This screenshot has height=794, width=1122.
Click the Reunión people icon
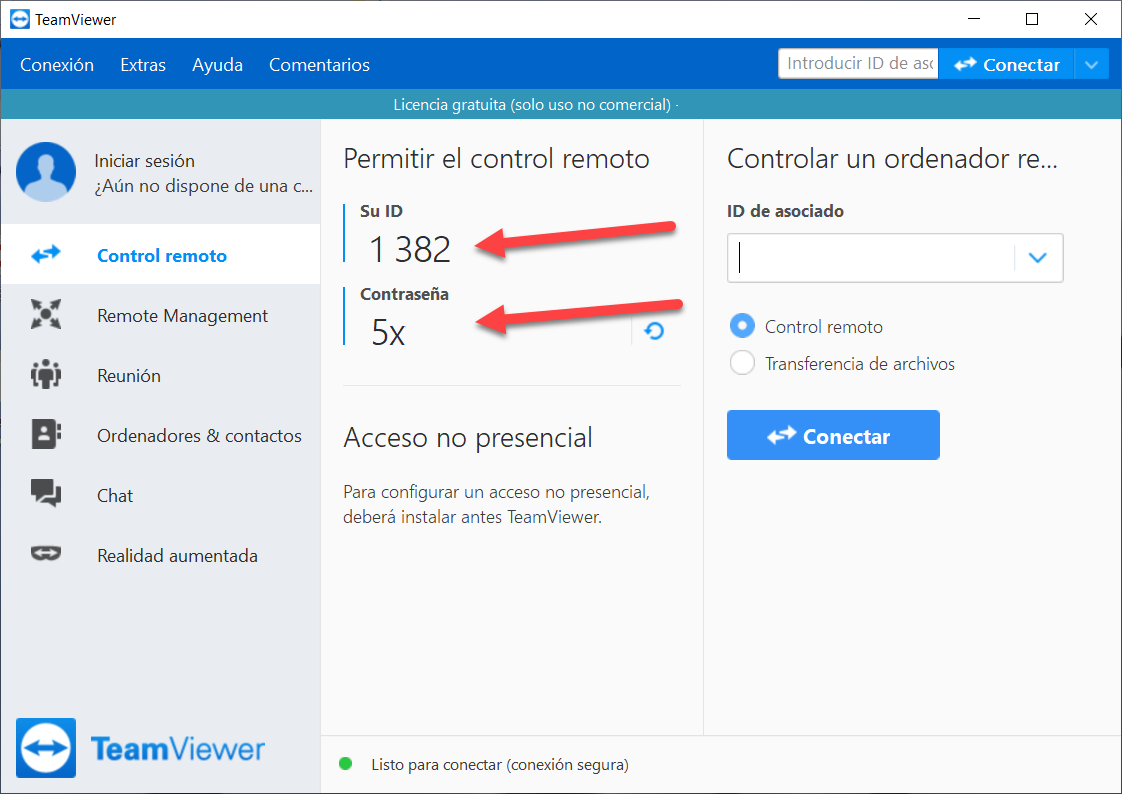[46, 375]
